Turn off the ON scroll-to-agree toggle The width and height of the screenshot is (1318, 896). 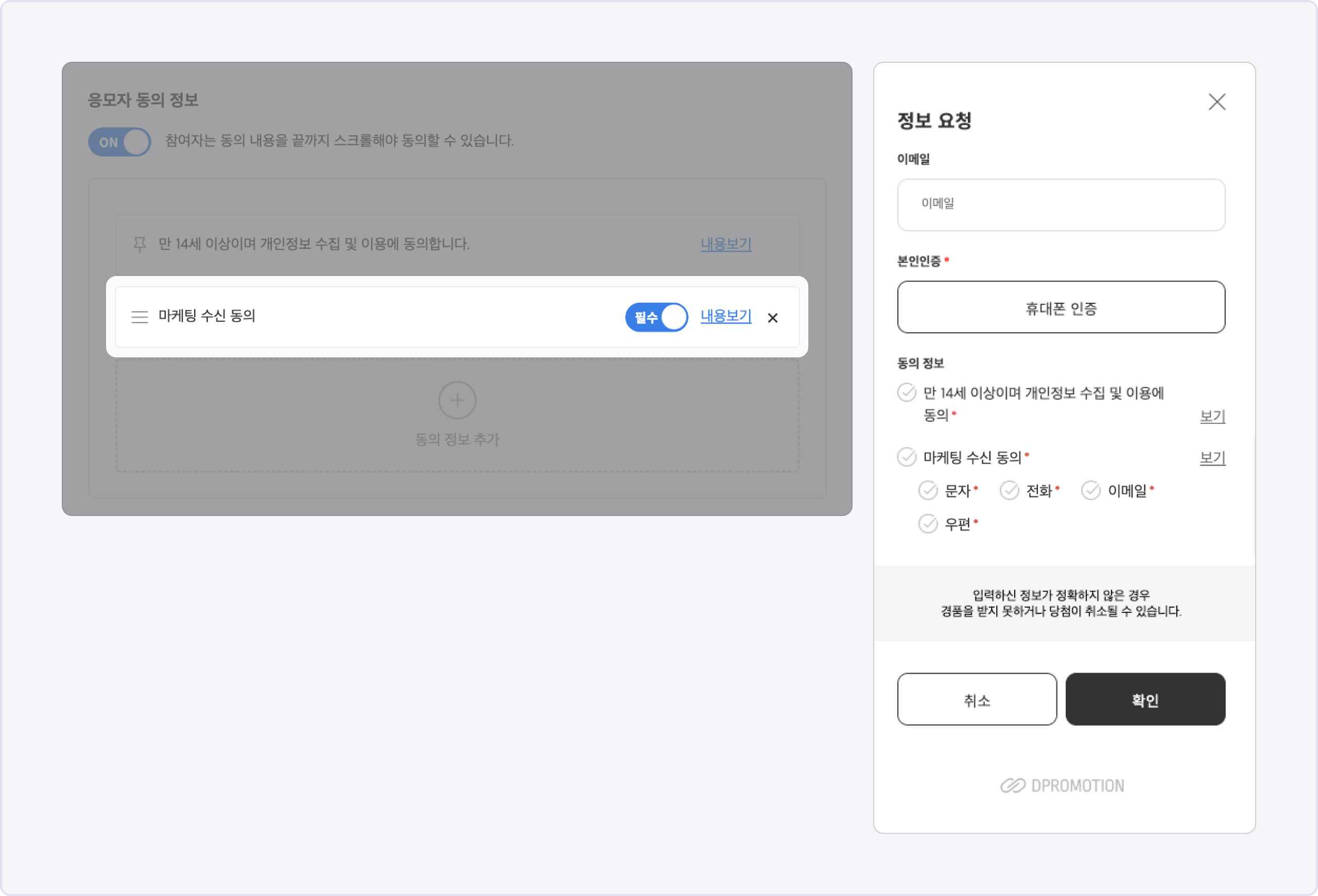119,142
